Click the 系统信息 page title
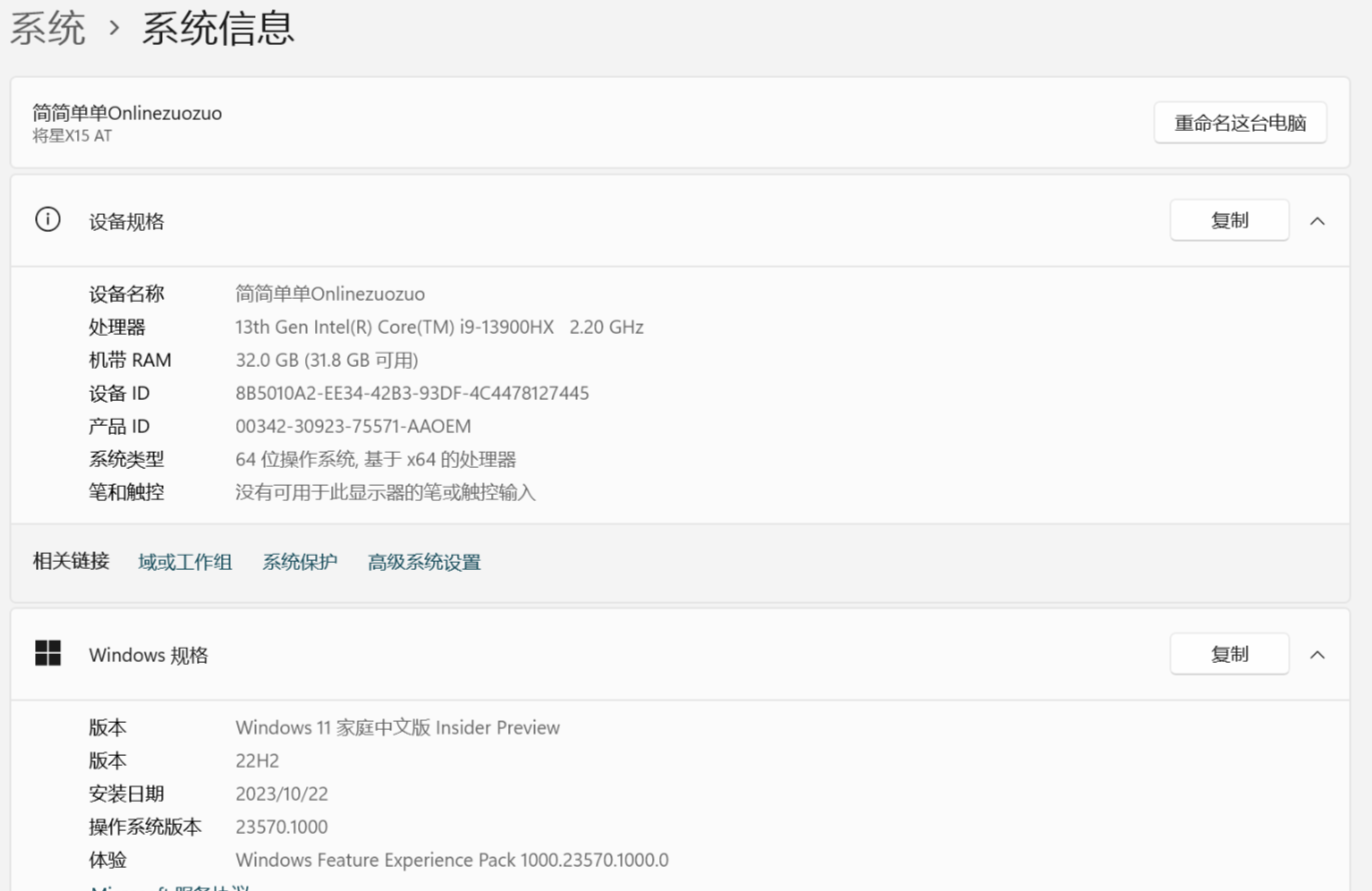Image resolution: width=1372 pixels, height=891 pixels. (x=218, y=28)
